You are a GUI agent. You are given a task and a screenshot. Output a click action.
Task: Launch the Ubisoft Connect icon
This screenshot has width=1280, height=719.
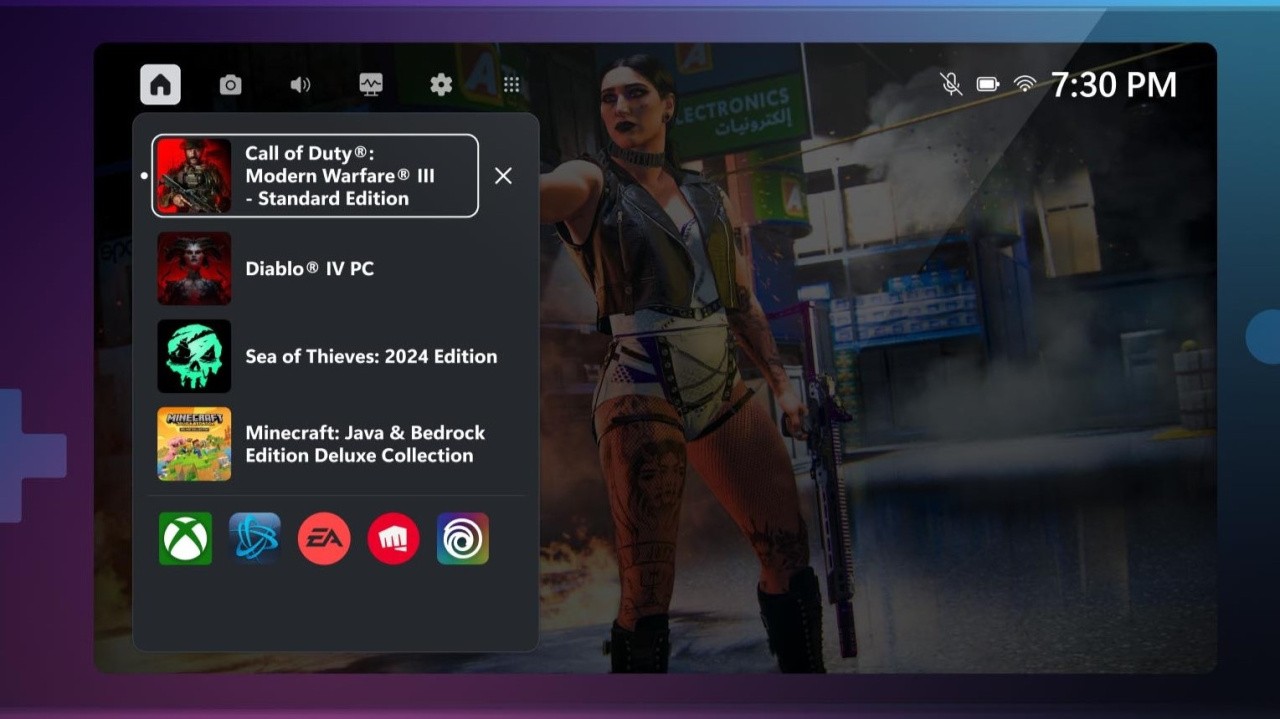click(x=462, y=538)
